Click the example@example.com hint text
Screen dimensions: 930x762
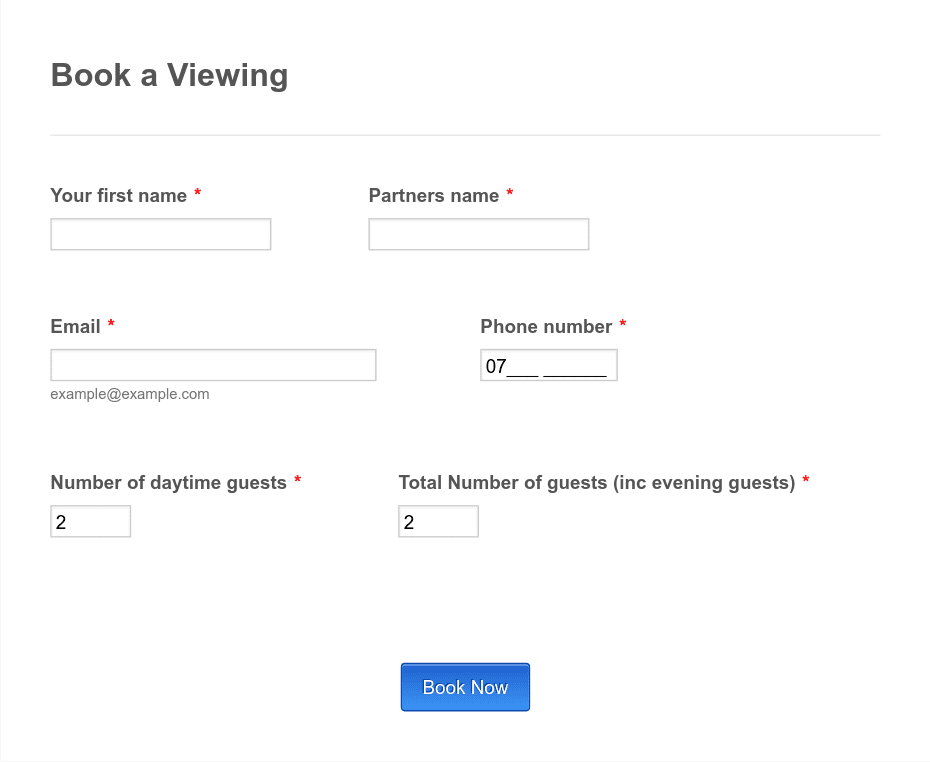[x=130, y=394]
